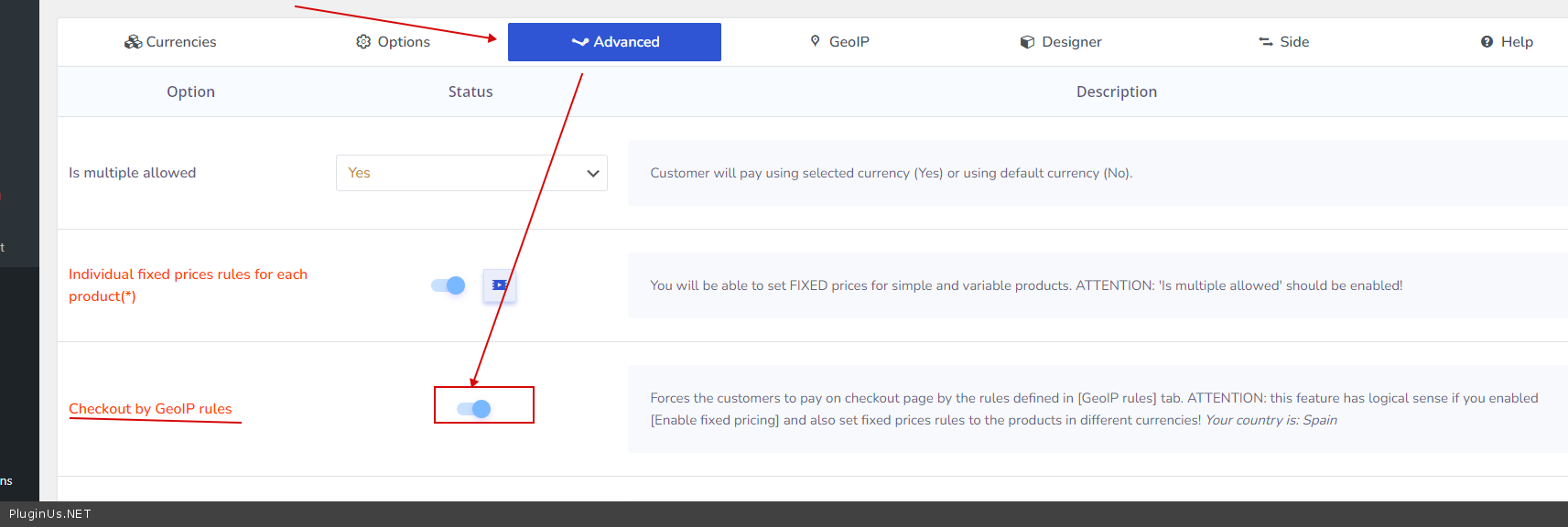The image size is (1568, 527).
Task: Click the Checkout by GeoIP rules link
Action: (x=150, y=409)
